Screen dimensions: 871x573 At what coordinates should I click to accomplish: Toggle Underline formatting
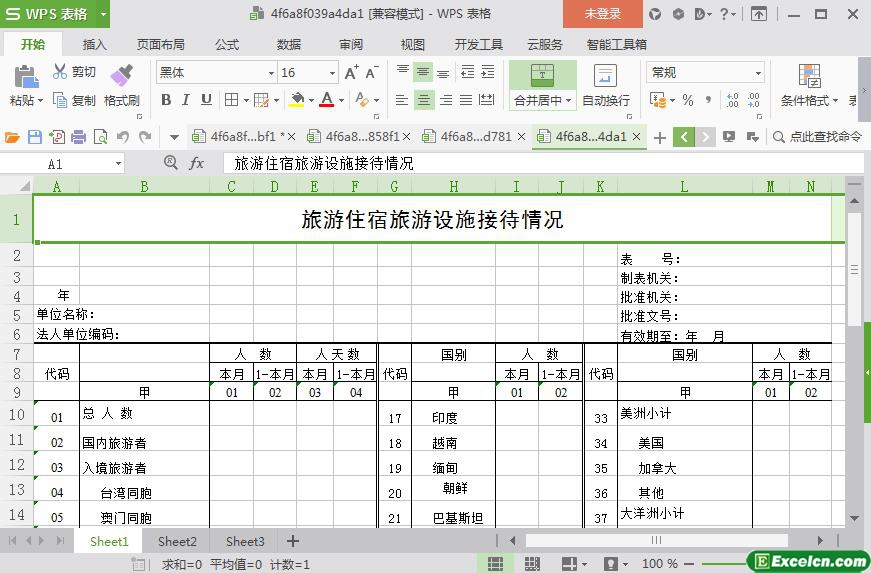click(206, 100)
